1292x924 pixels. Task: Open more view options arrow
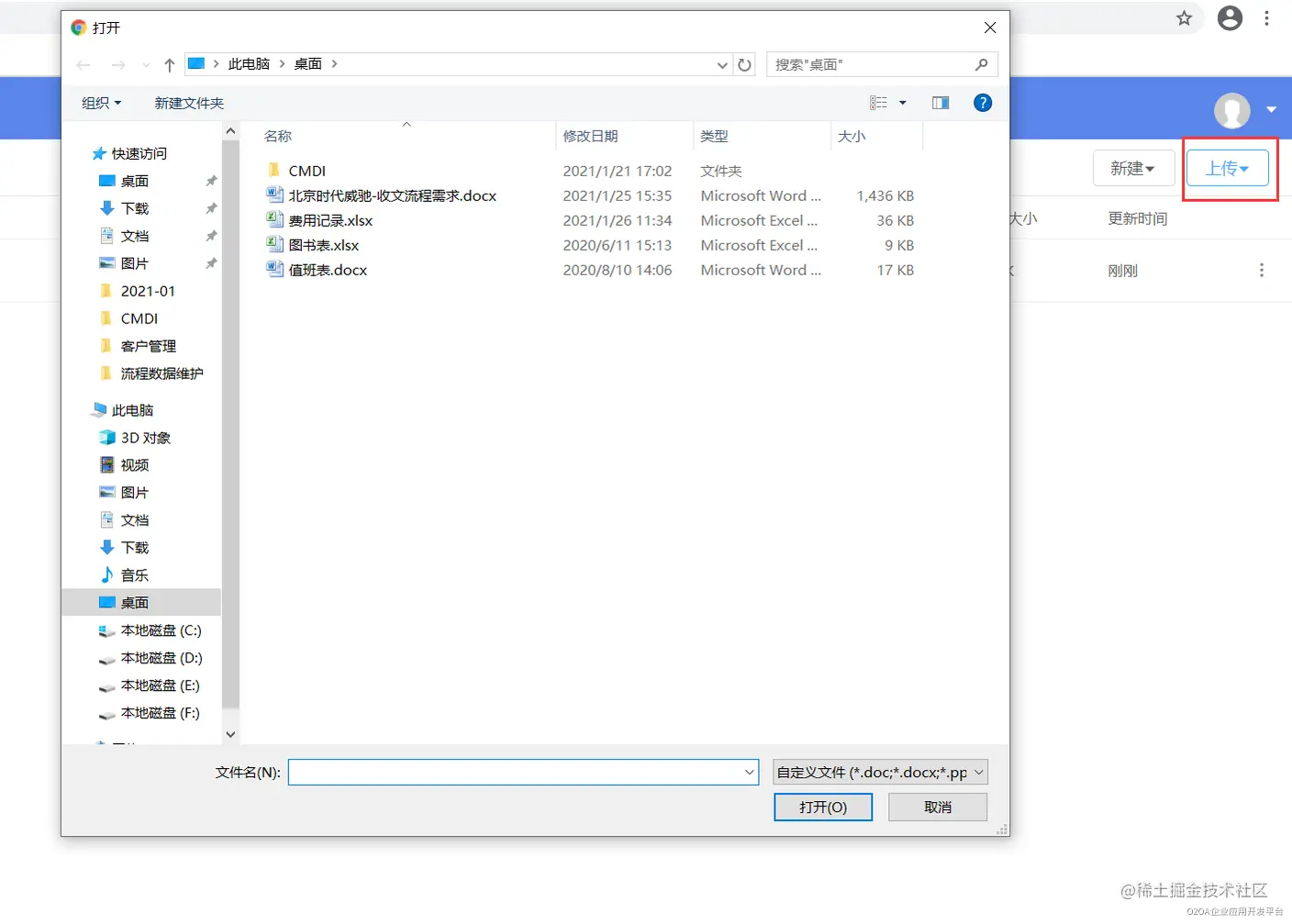point(903,103)
